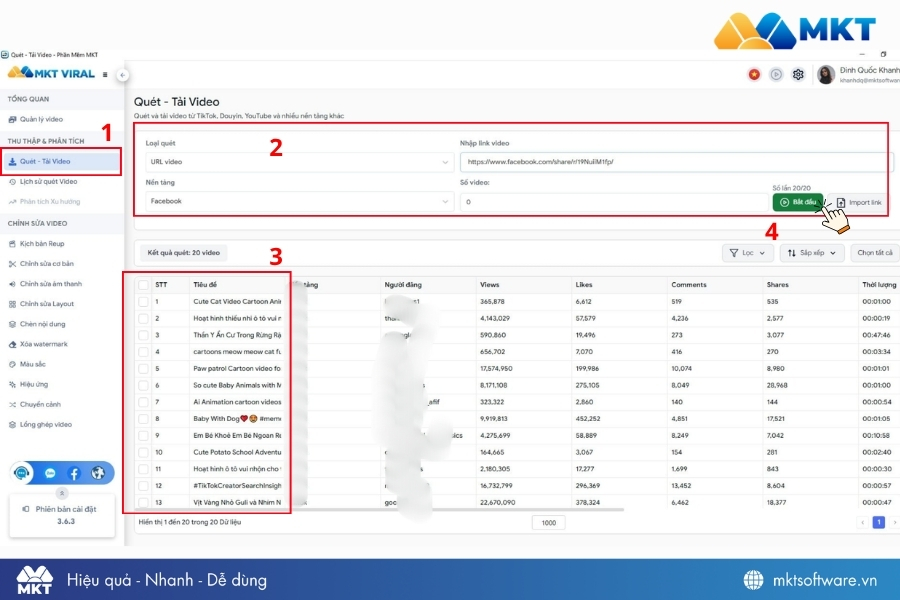The height and width of the screenshot is (600, 900).
Task: Click views value 22,670,090
Action: 498,502
